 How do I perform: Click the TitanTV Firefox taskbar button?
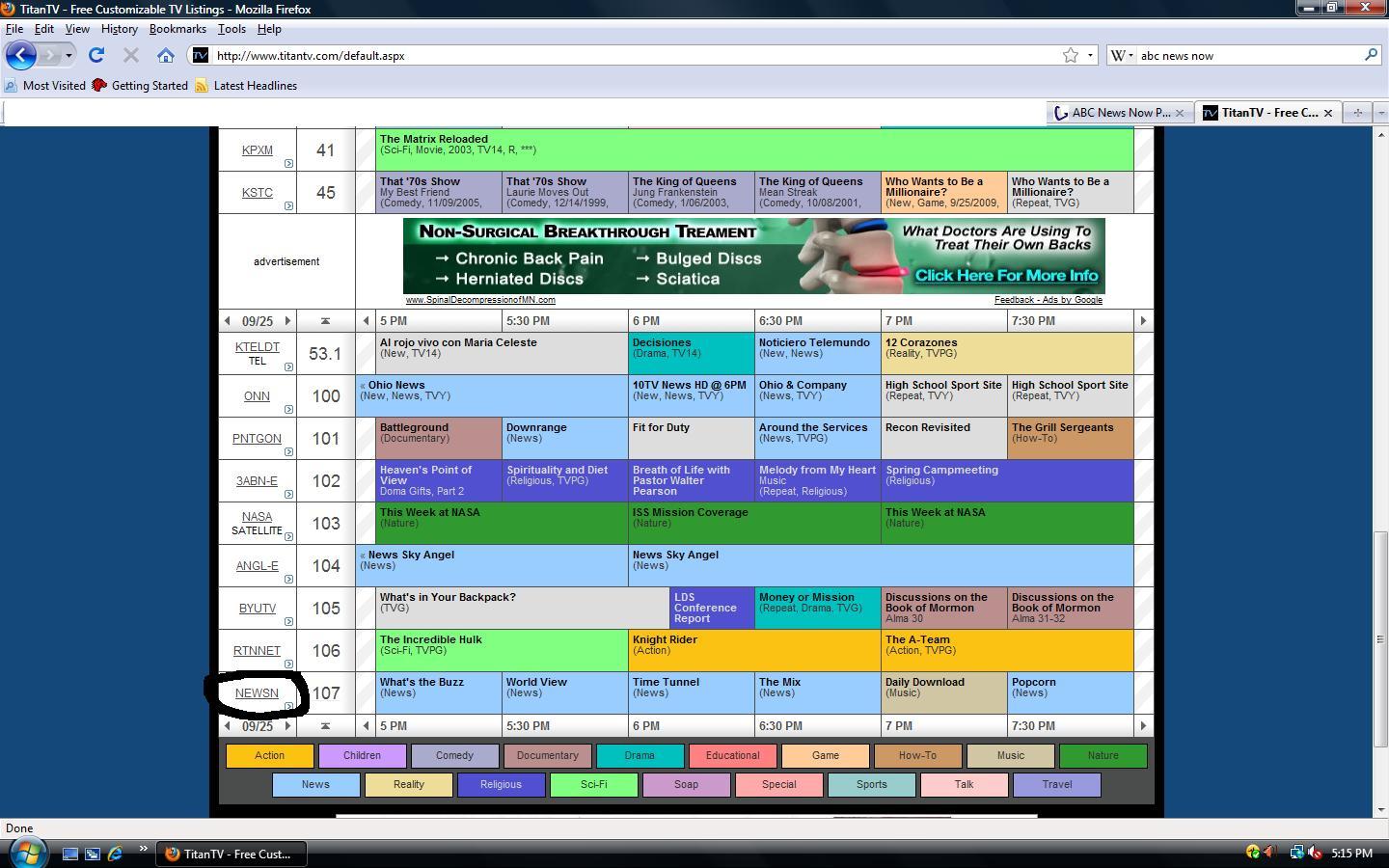coord(231,854)
